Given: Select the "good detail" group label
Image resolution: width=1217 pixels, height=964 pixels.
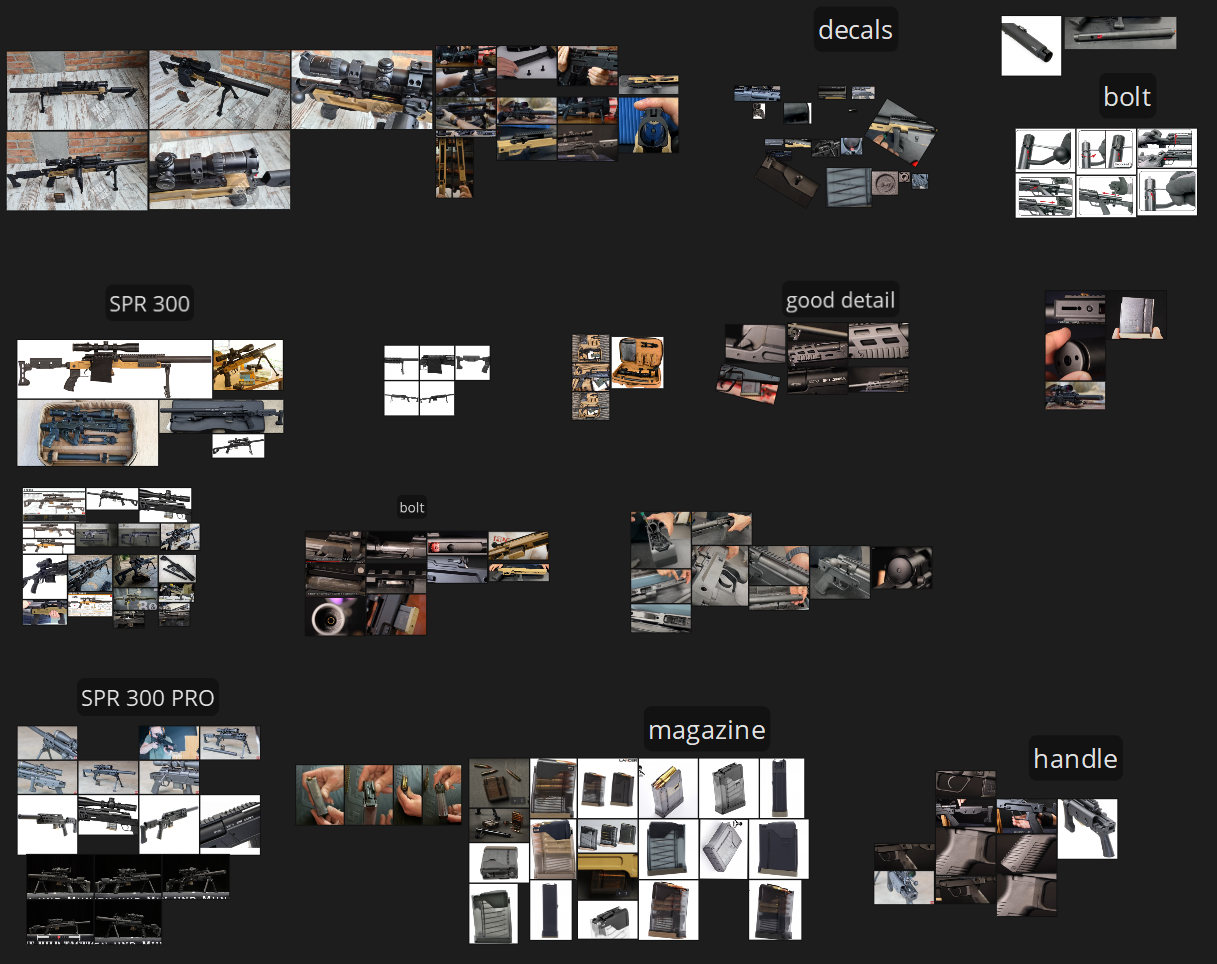Looking at the screenshot, I should point(840,299).
